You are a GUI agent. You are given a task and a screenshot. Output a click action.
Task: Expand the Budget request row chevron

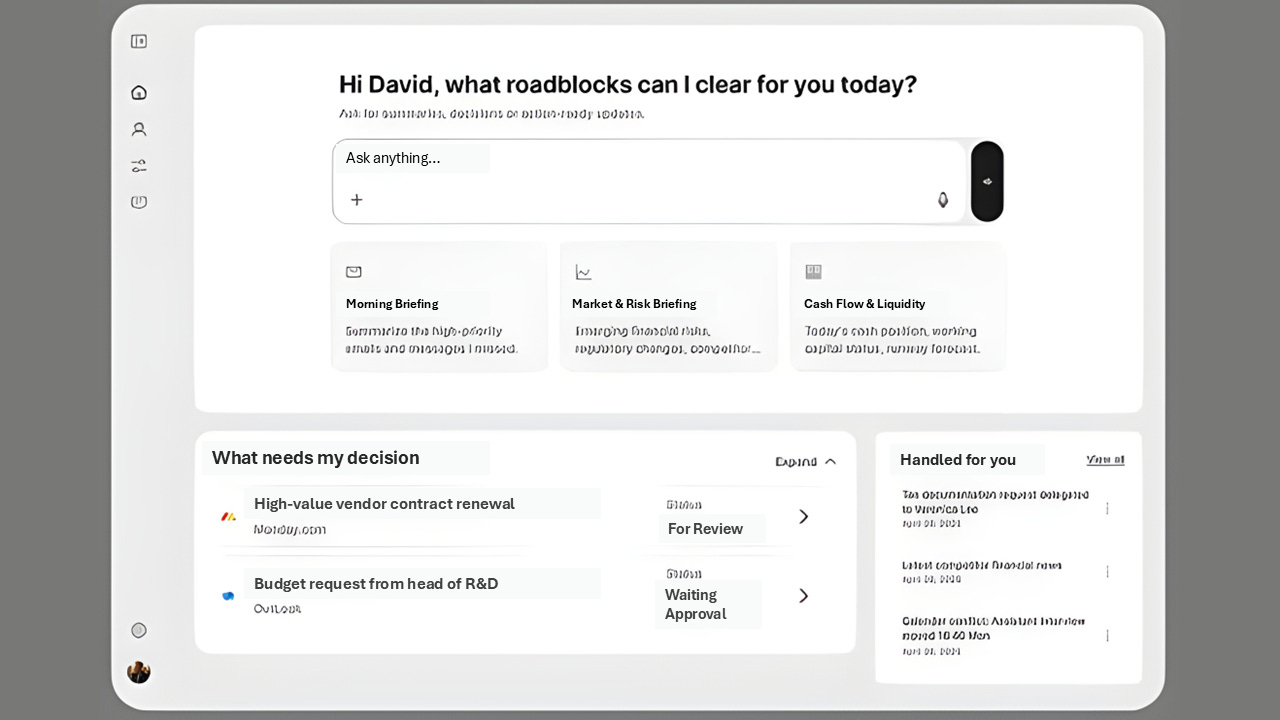(x=803, y=596)
